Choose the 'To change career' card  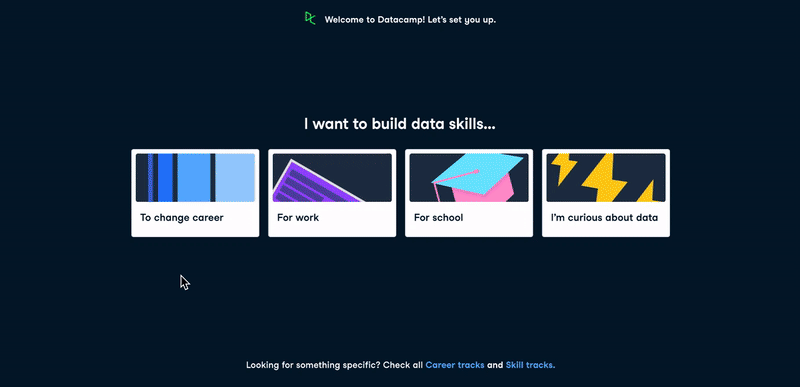(x=195, y=193)
